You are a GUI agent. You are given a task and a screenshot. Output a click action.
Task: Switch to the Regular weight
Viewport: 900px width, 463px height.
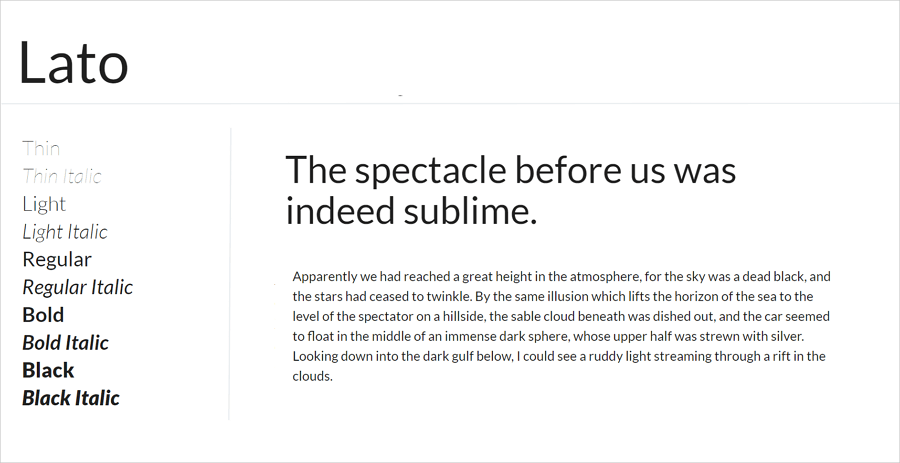[x=57, y=260]
